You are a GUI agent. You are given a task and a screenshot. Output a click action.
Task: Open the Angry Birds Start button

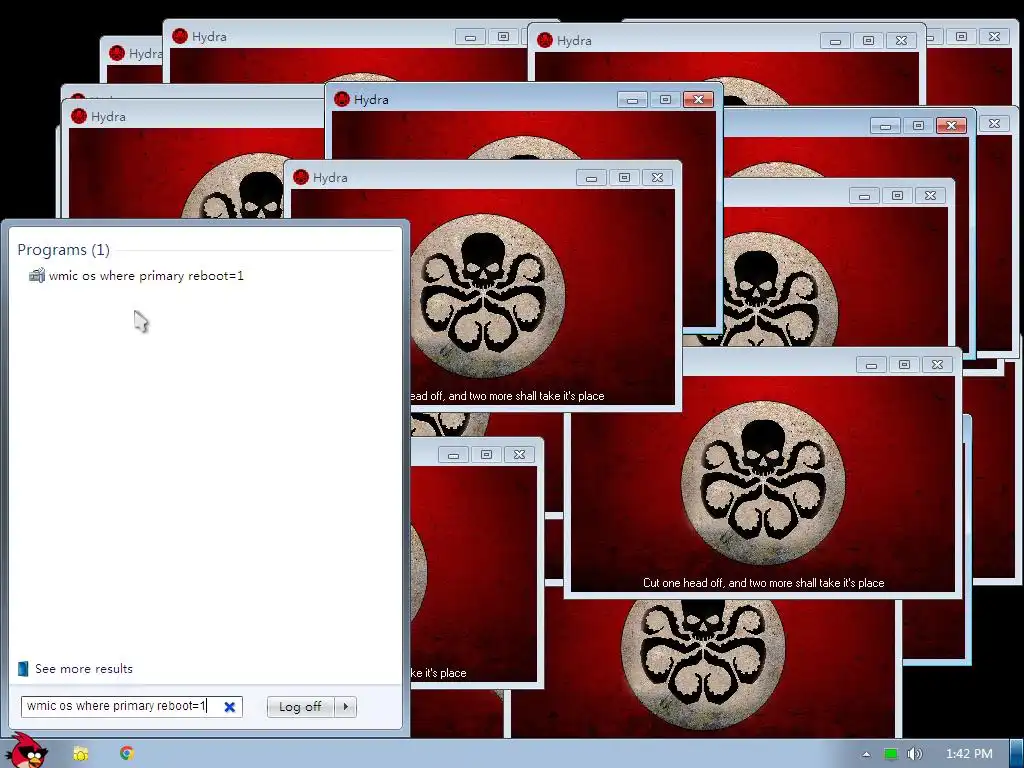coord(26,751)
